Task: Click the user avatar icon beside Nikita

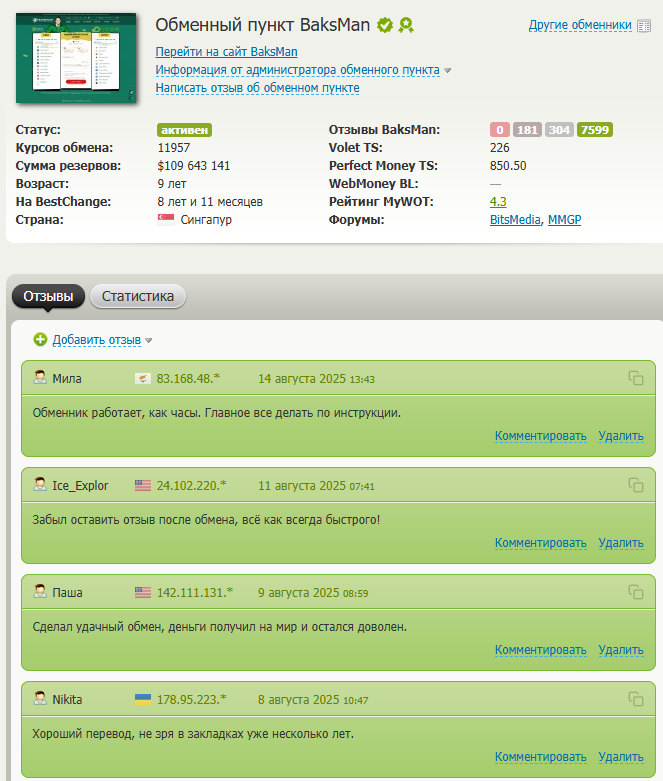Action: pos(40,699)
